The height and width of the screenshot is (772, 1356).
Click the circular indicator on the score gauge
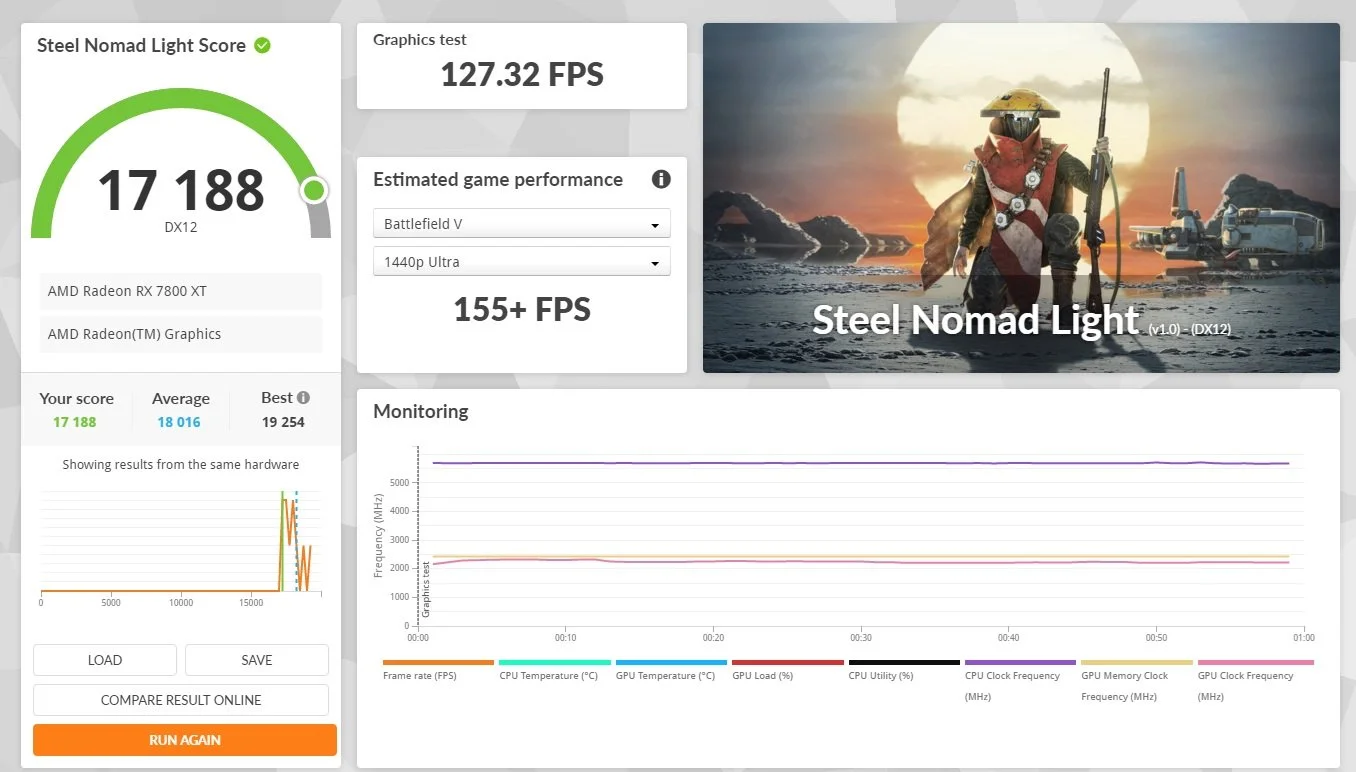[314, 190]
